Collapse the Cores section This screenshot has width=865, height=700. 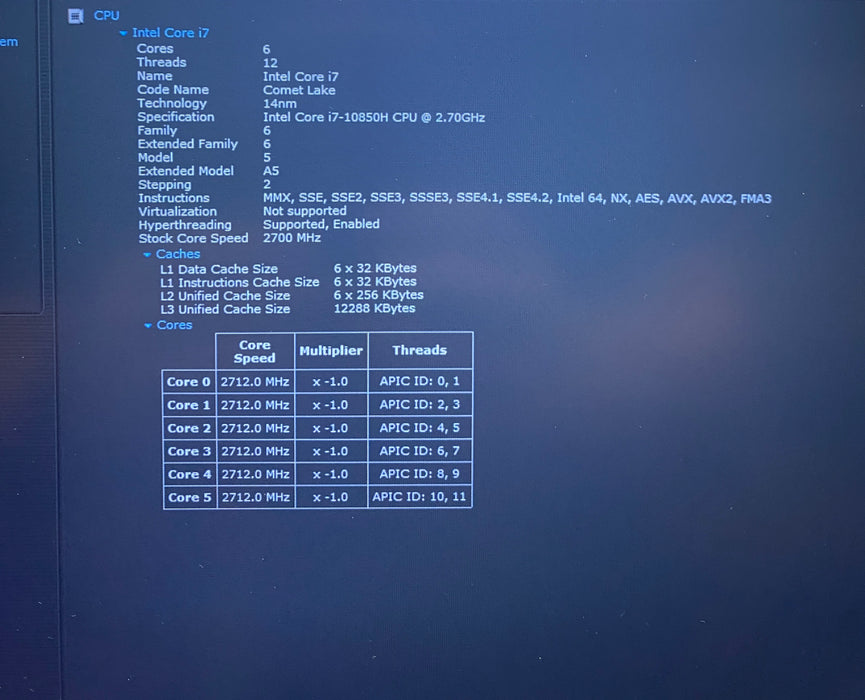[147, 325]
